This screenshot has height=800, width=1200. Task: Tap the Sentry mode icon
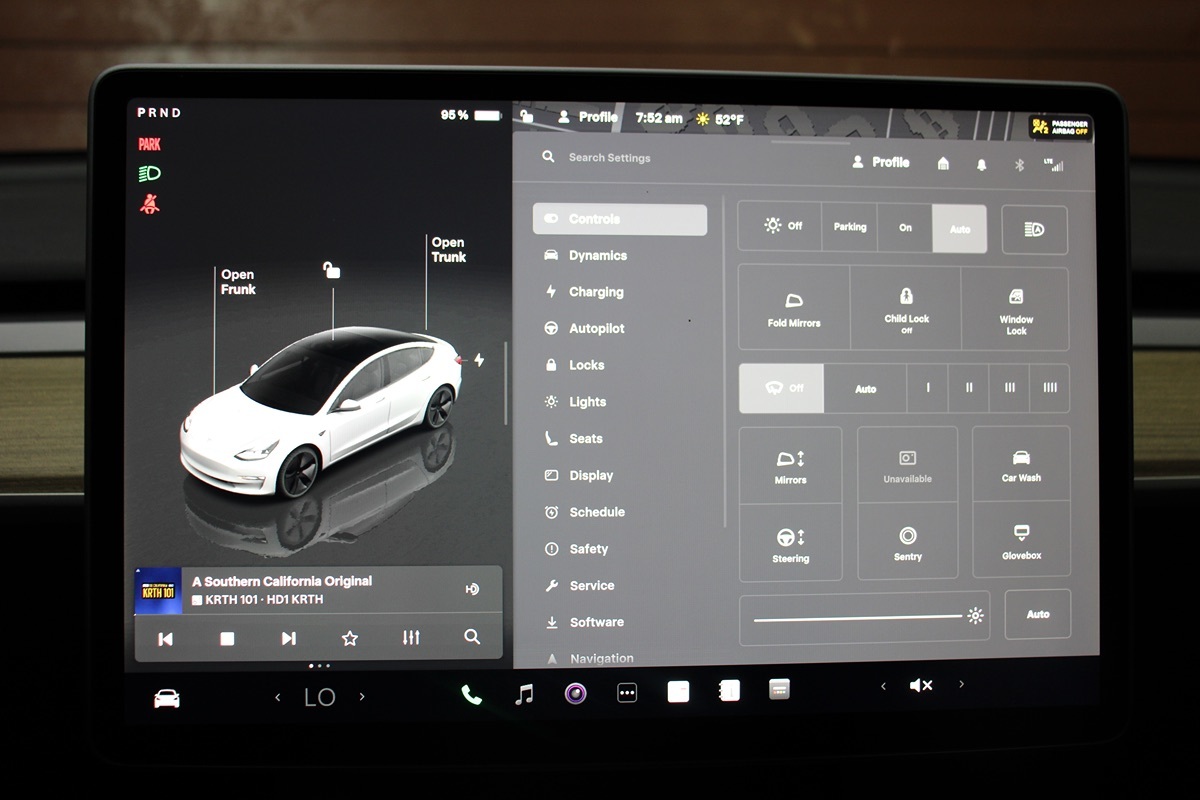pos(907,543)
